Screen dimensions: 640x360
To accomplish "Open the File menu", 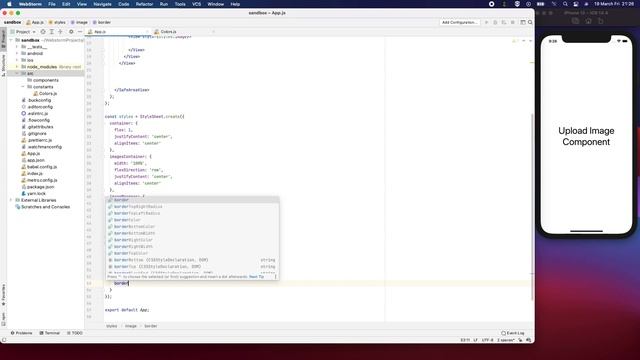I will [x=52, y=4].
